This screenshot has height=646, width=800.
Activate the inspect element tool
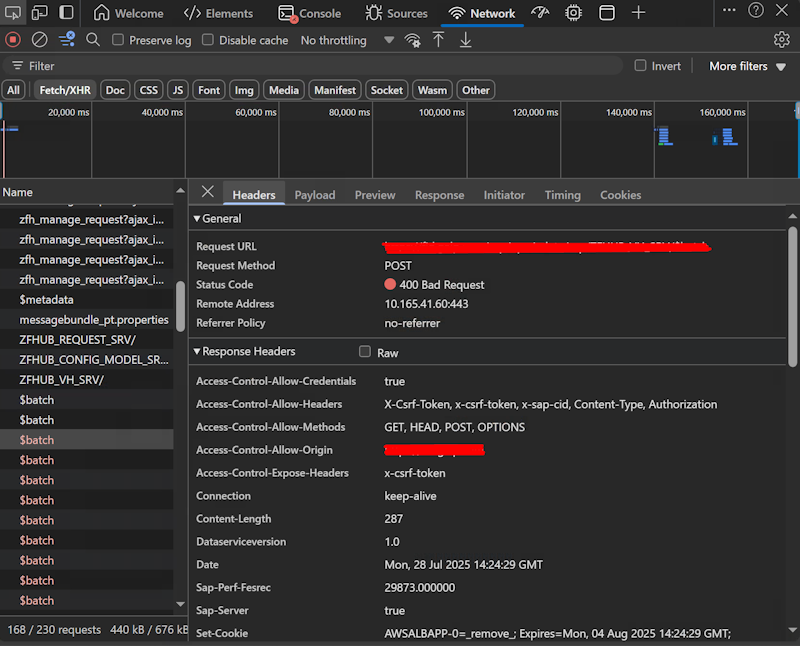pos(13,13)
